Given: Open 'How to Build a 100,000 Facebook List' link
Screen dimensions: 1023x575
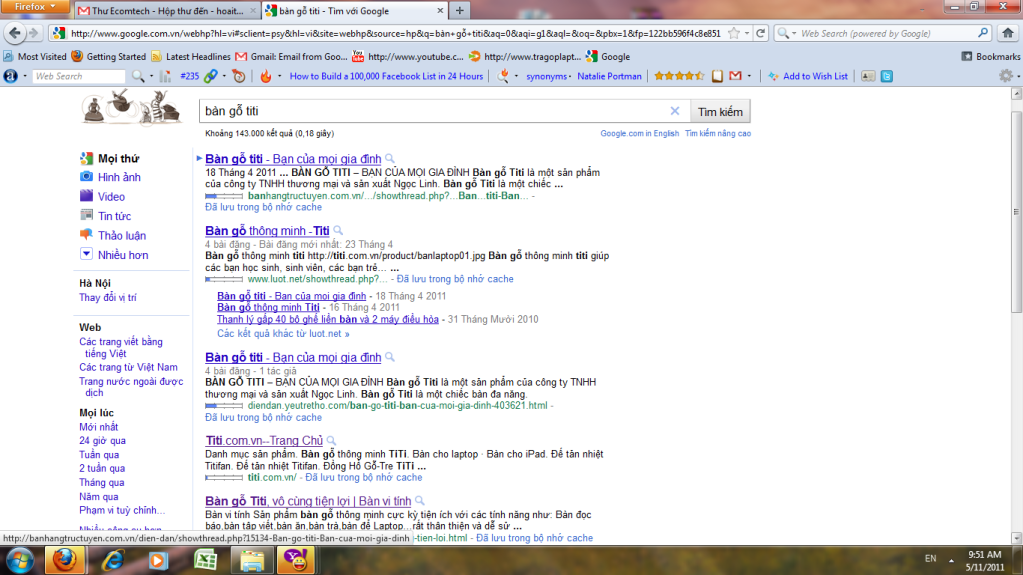Looking at the screenshot, I should (x=386, y=76).
